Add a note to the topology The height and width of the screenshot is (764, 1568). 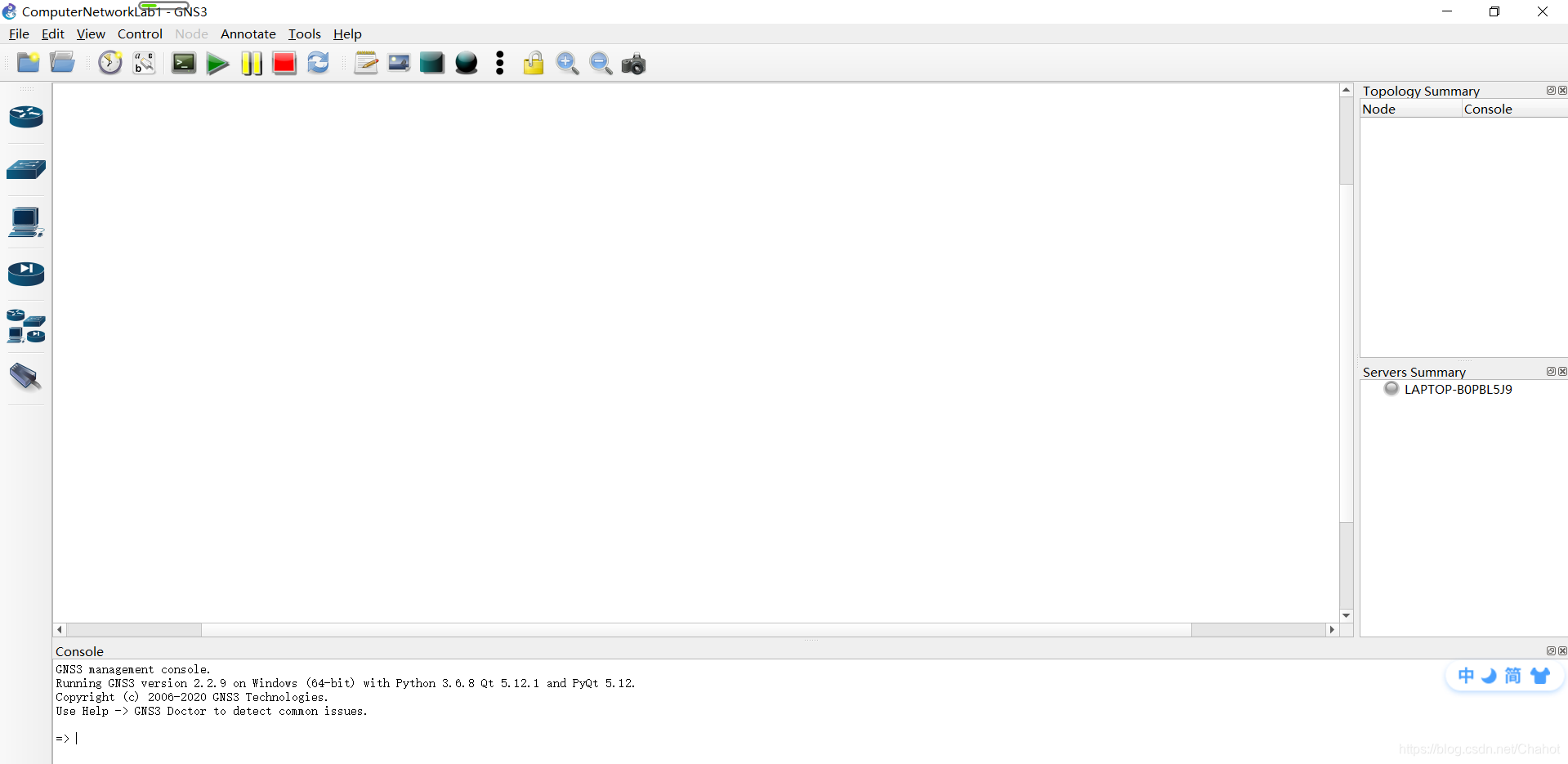[x=366, y=63]
